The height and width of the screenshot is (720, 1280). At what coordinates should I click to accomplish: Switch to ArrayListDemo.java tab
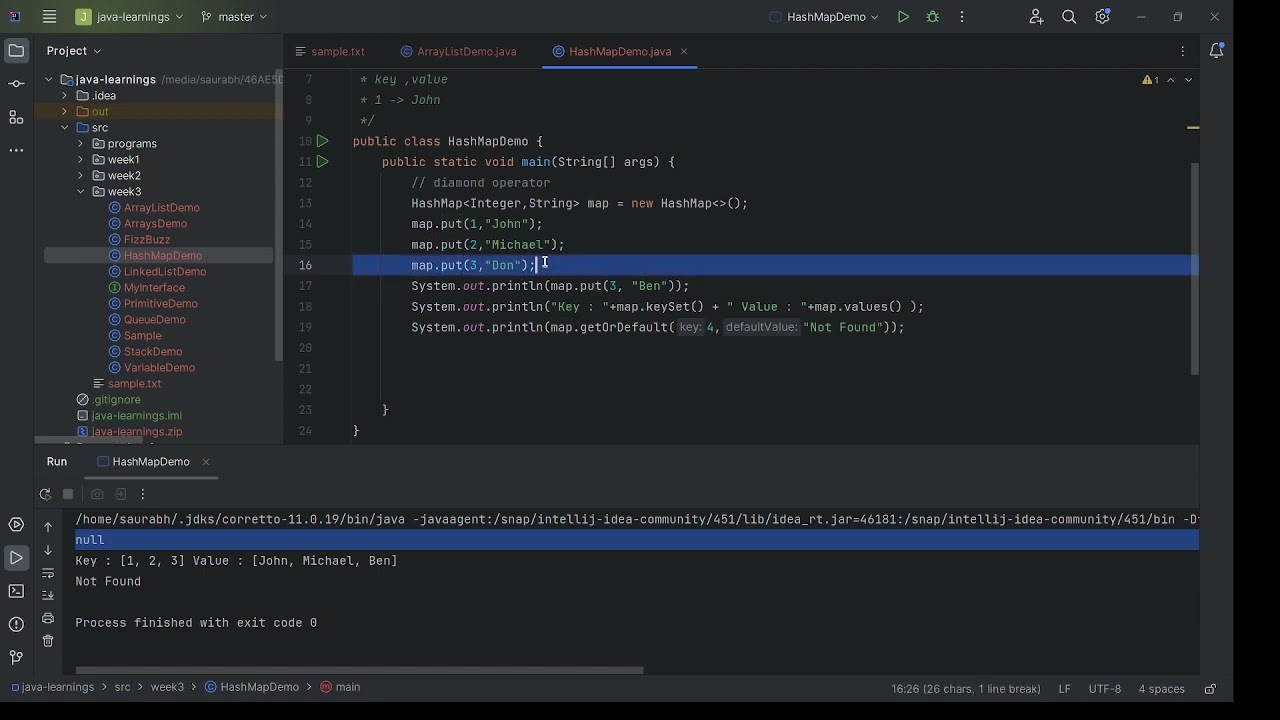(459, 52)
